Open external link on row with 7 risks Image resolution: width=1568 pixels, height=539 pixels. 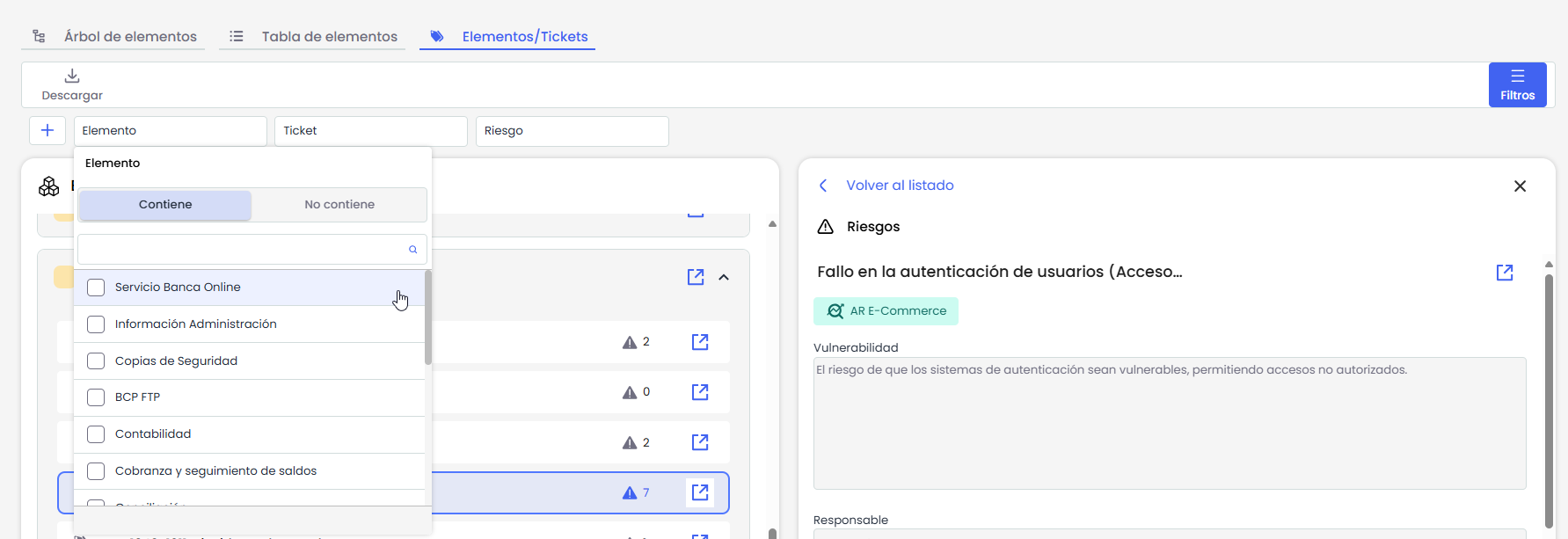pyautogui.click(x=700, y=492)
